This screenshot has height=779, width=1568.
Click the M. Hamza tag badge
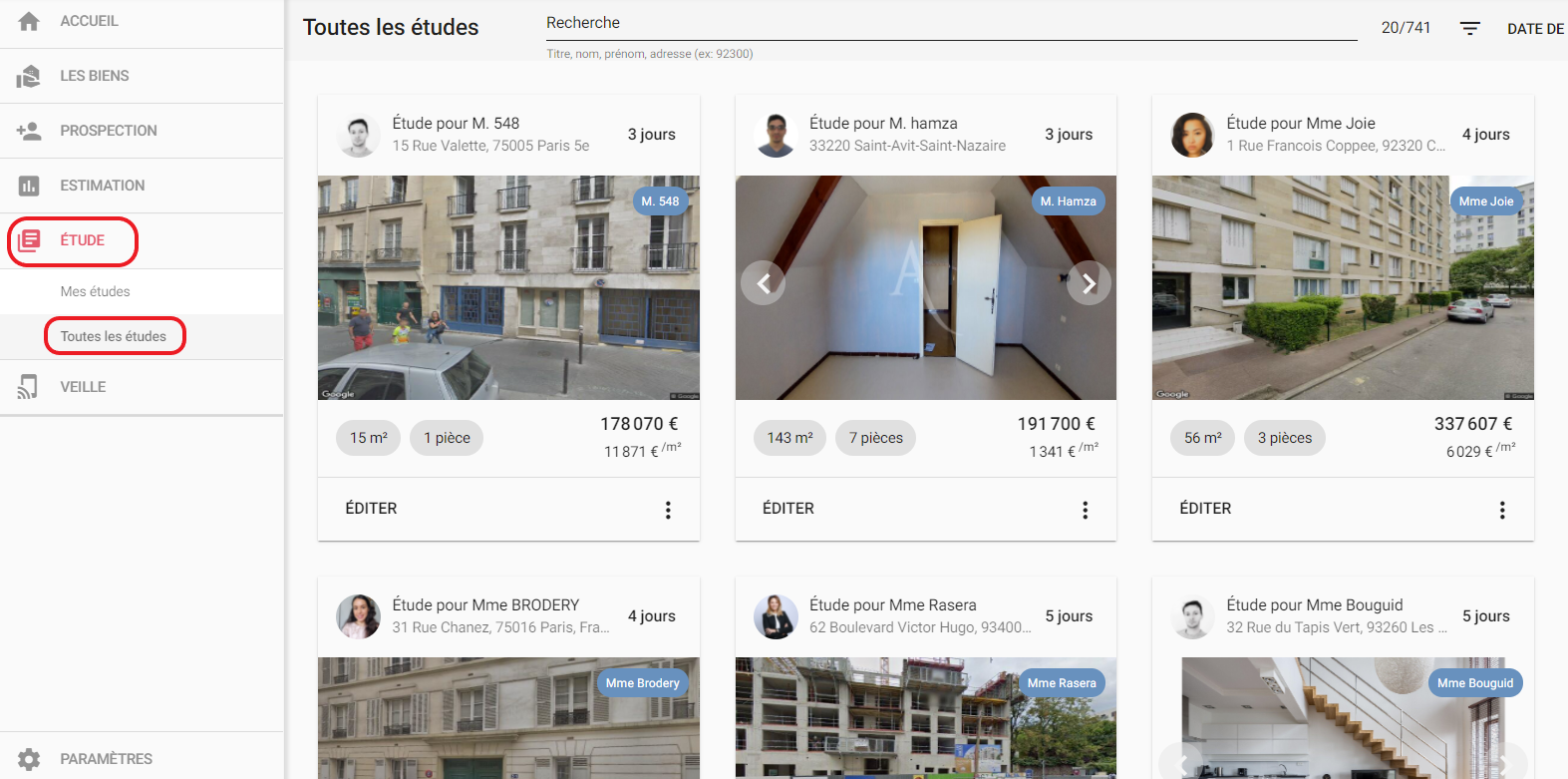click(x=1068, y=201)
